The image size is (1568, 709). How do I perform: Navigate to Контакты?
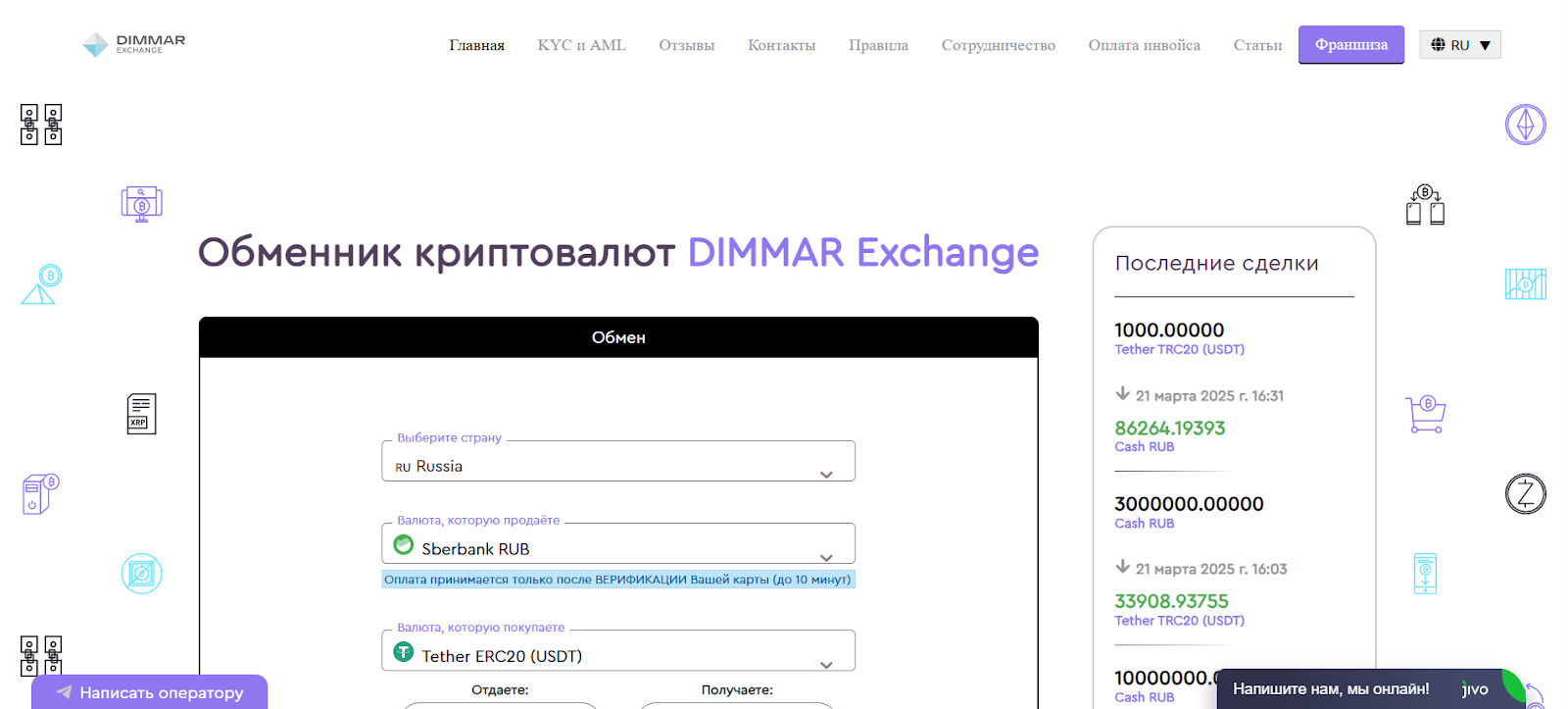coord(781,45)
